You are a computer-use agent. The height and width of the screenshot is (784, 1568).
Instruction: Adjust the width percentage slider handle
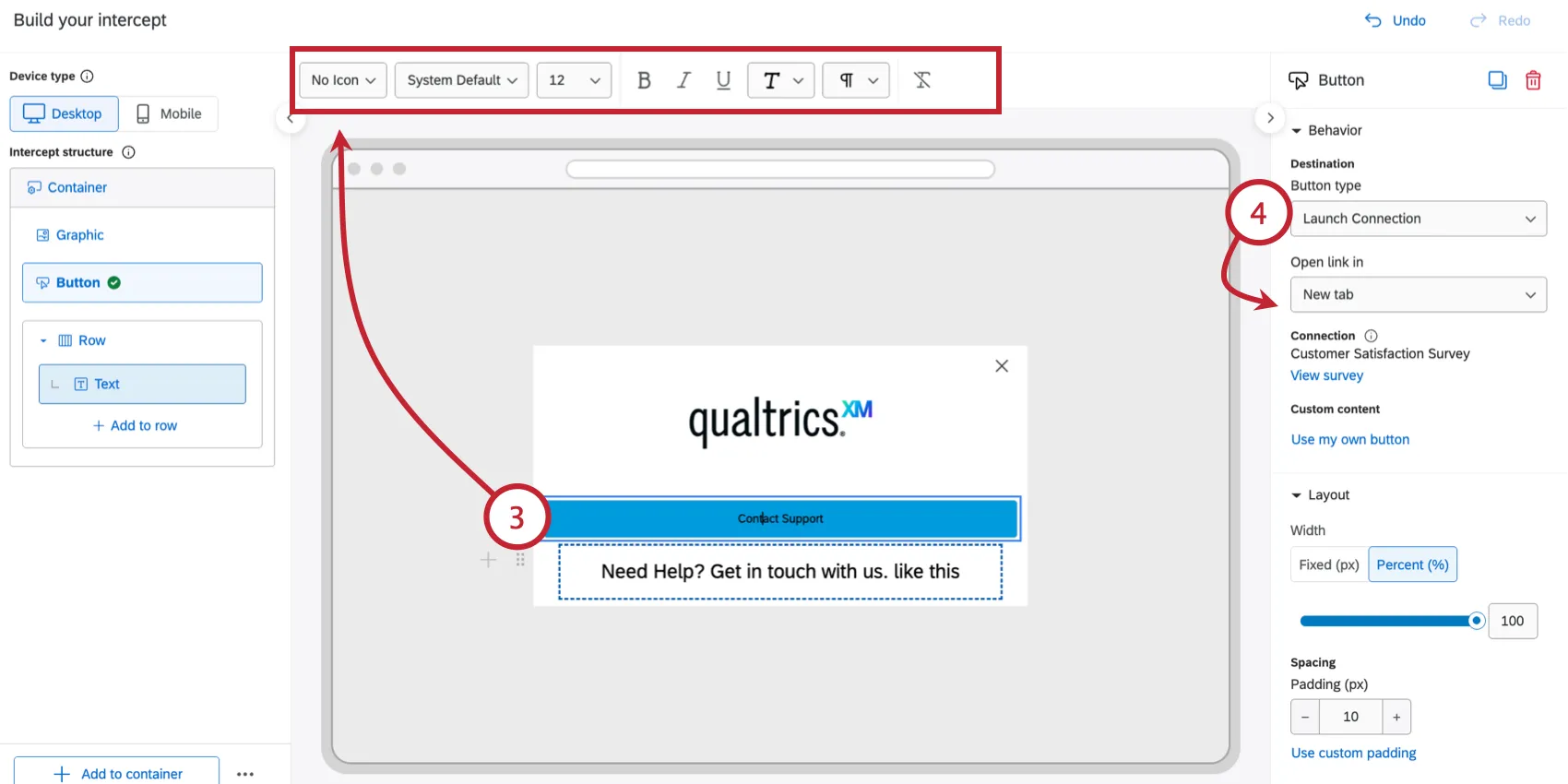[x=1476, y=621]
